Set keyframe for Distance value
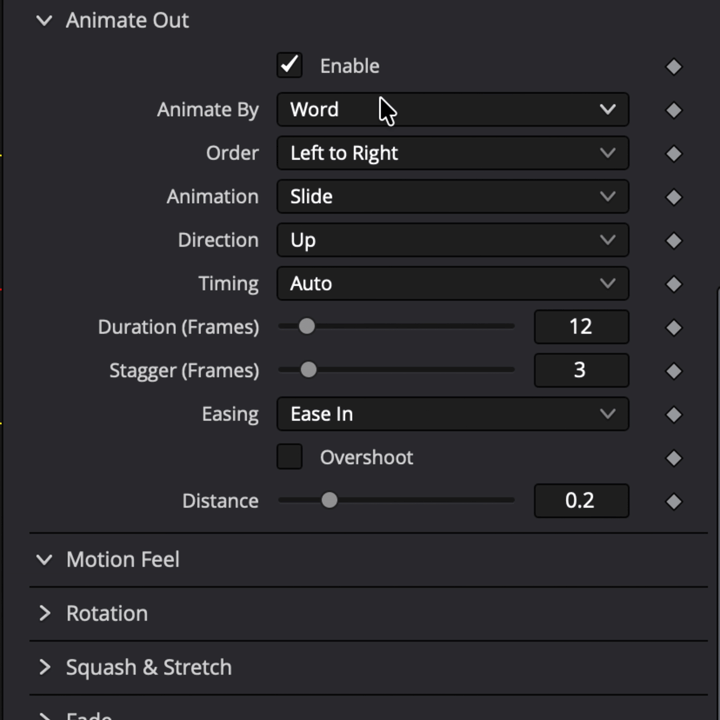Image resolution: width=720 pixels, height=720 pixels. coord(674,501)
